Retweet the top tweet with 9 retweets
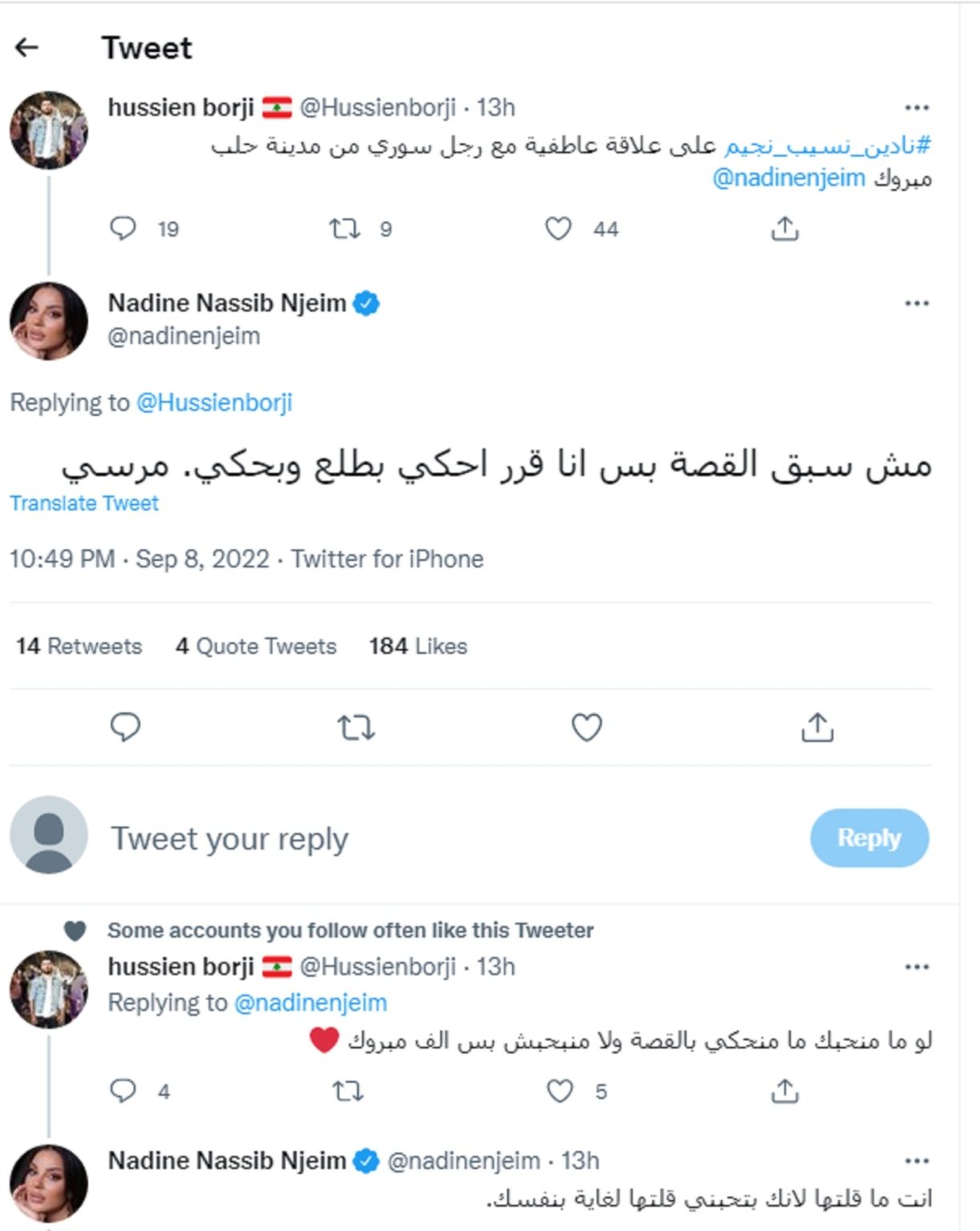Image resolution: width=980 pixels, height=1231 pixels. click(345, 229)
